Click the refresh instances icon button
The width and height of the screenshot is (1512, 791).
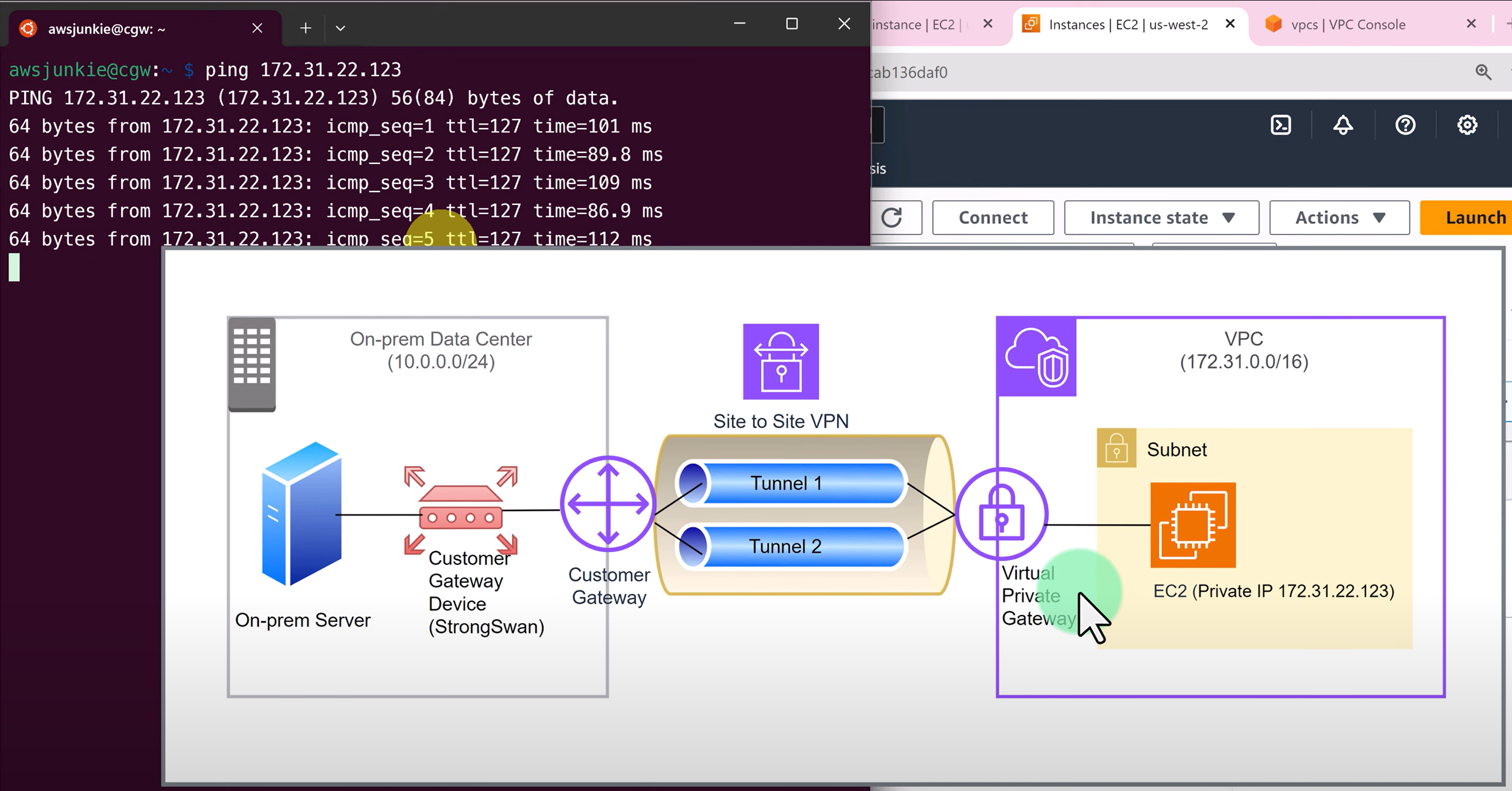892,218
